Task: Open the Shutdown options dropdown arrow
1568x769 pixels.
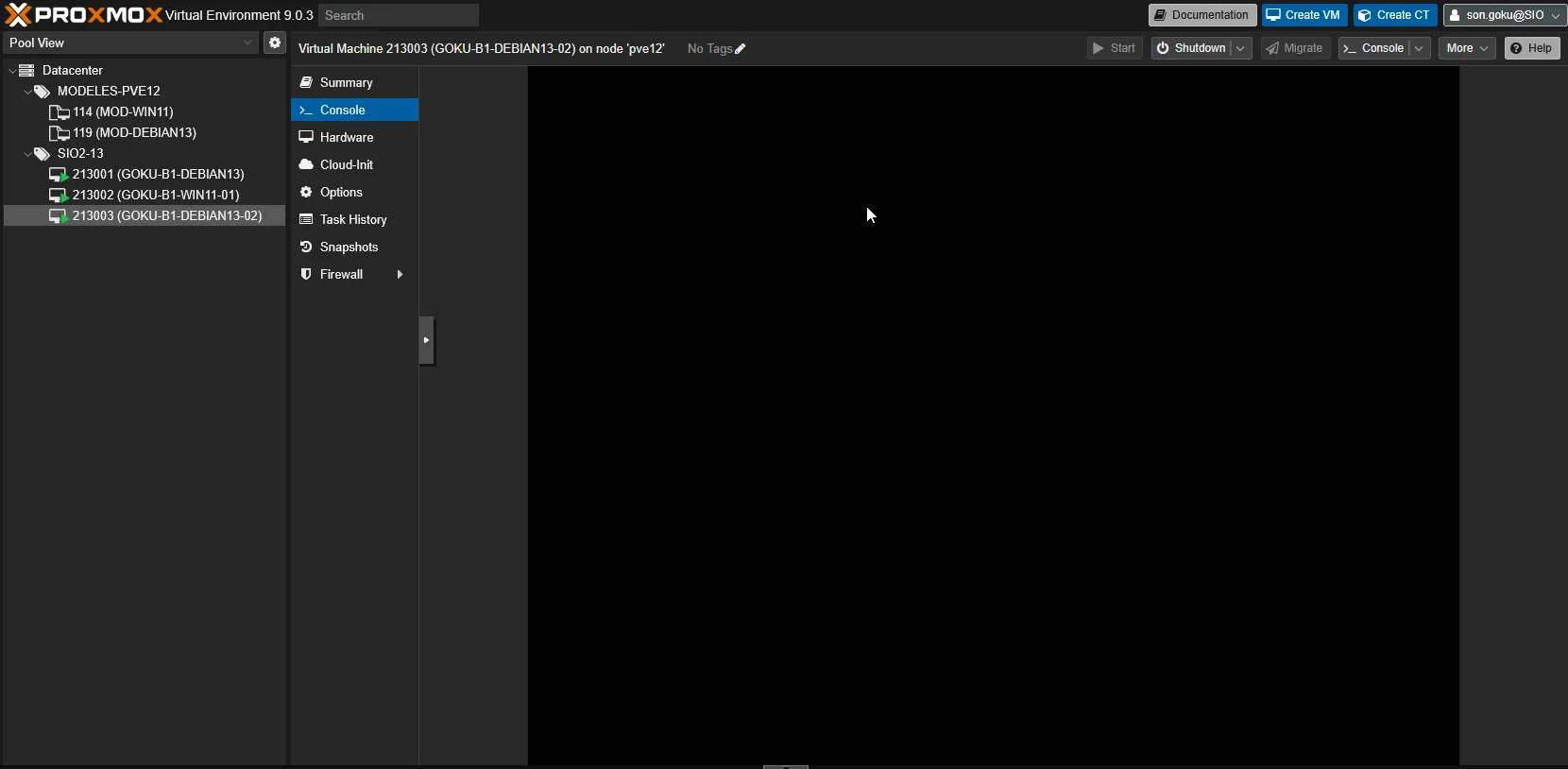Action: [1240, 48]
